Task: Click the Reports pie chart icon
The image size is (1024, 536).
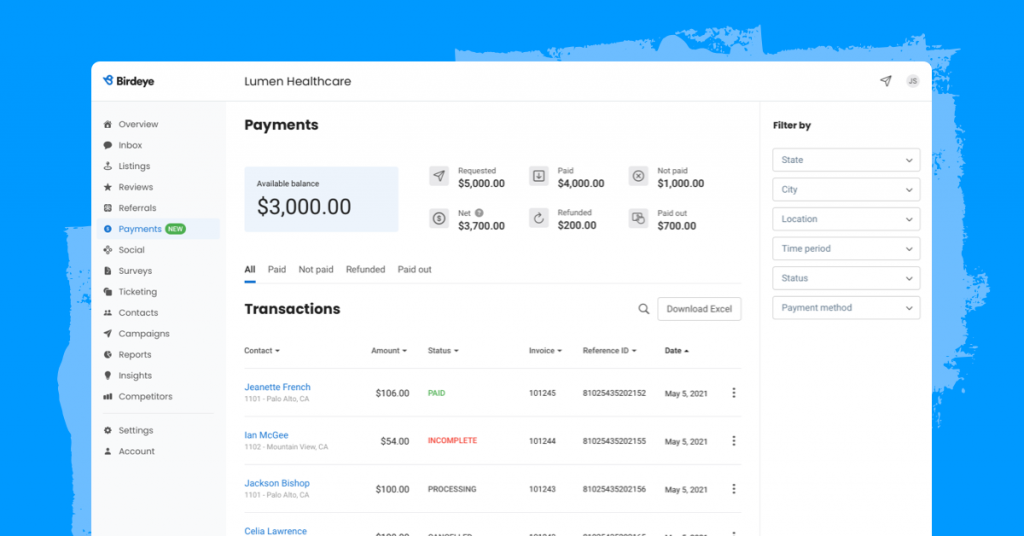Action: tap(108, 355)
